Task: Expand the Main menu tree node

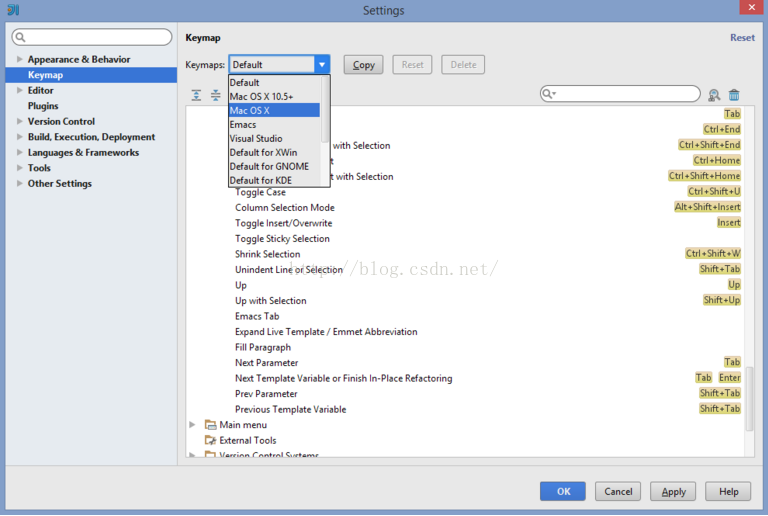Action: (192, 424)
